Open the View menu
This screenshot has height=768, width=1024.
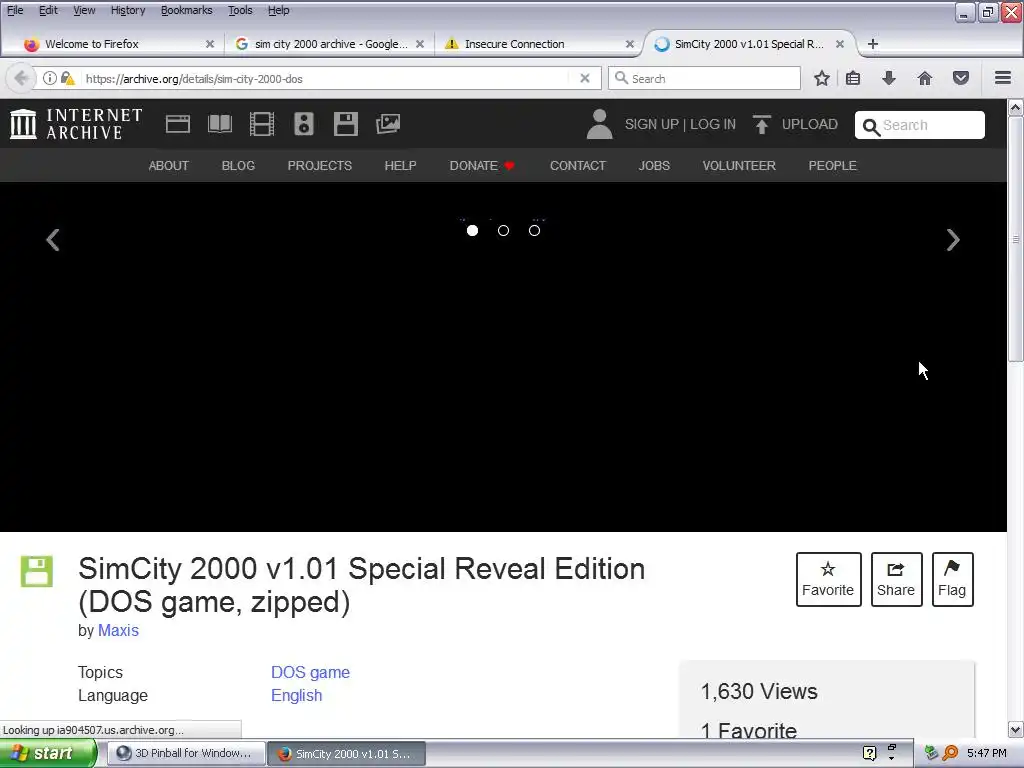coord(84,10)
